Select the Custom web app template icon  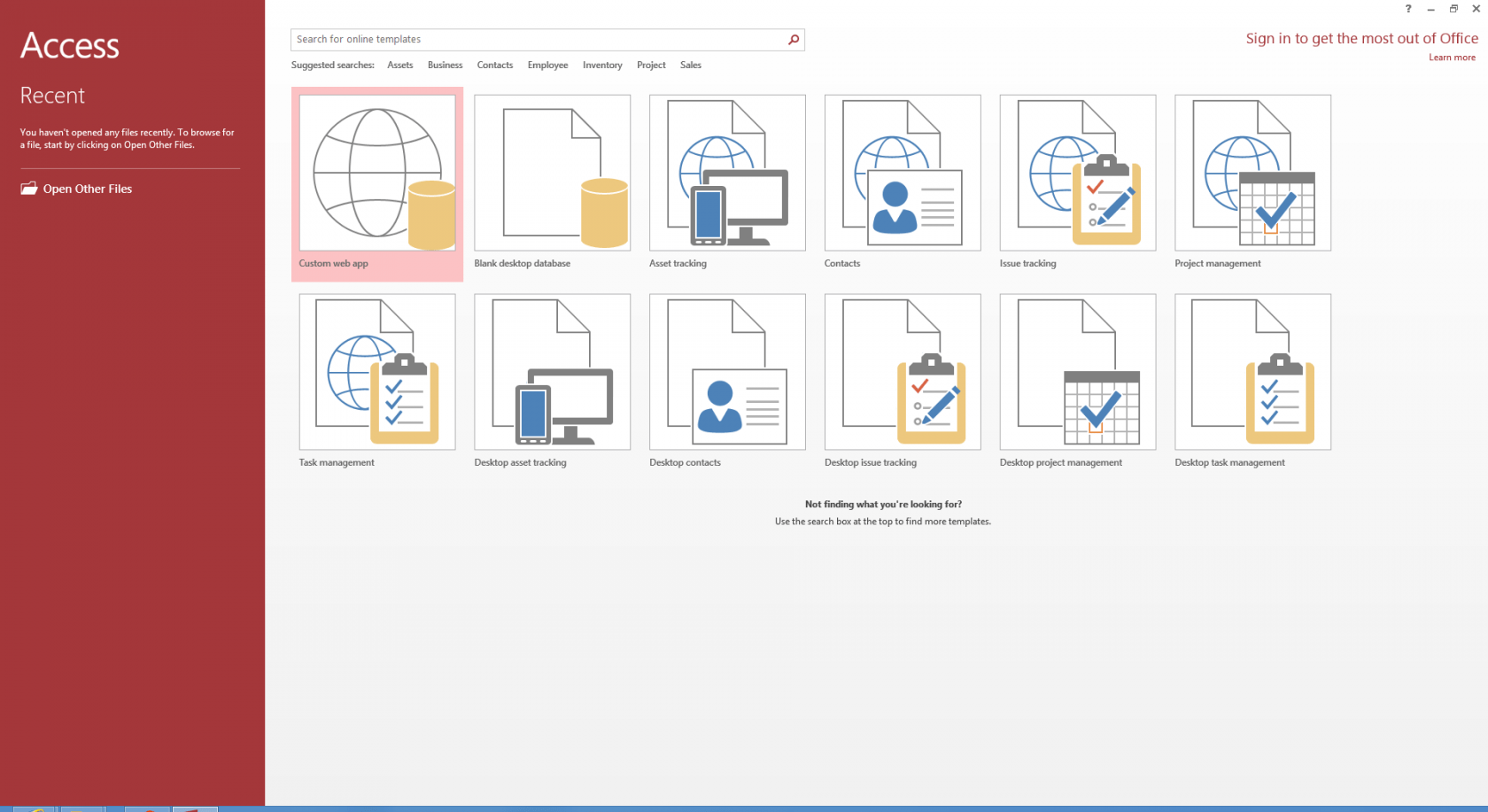tap(377, 173)
